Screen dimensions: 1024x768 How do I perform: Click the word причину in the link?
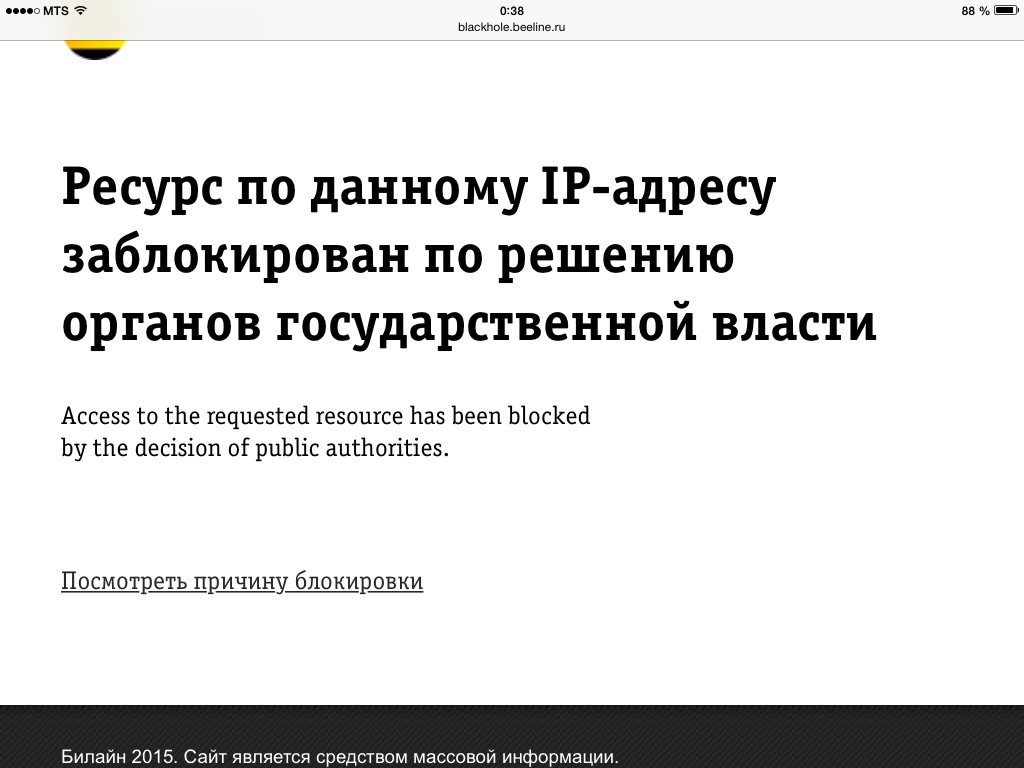coord(241,581)
